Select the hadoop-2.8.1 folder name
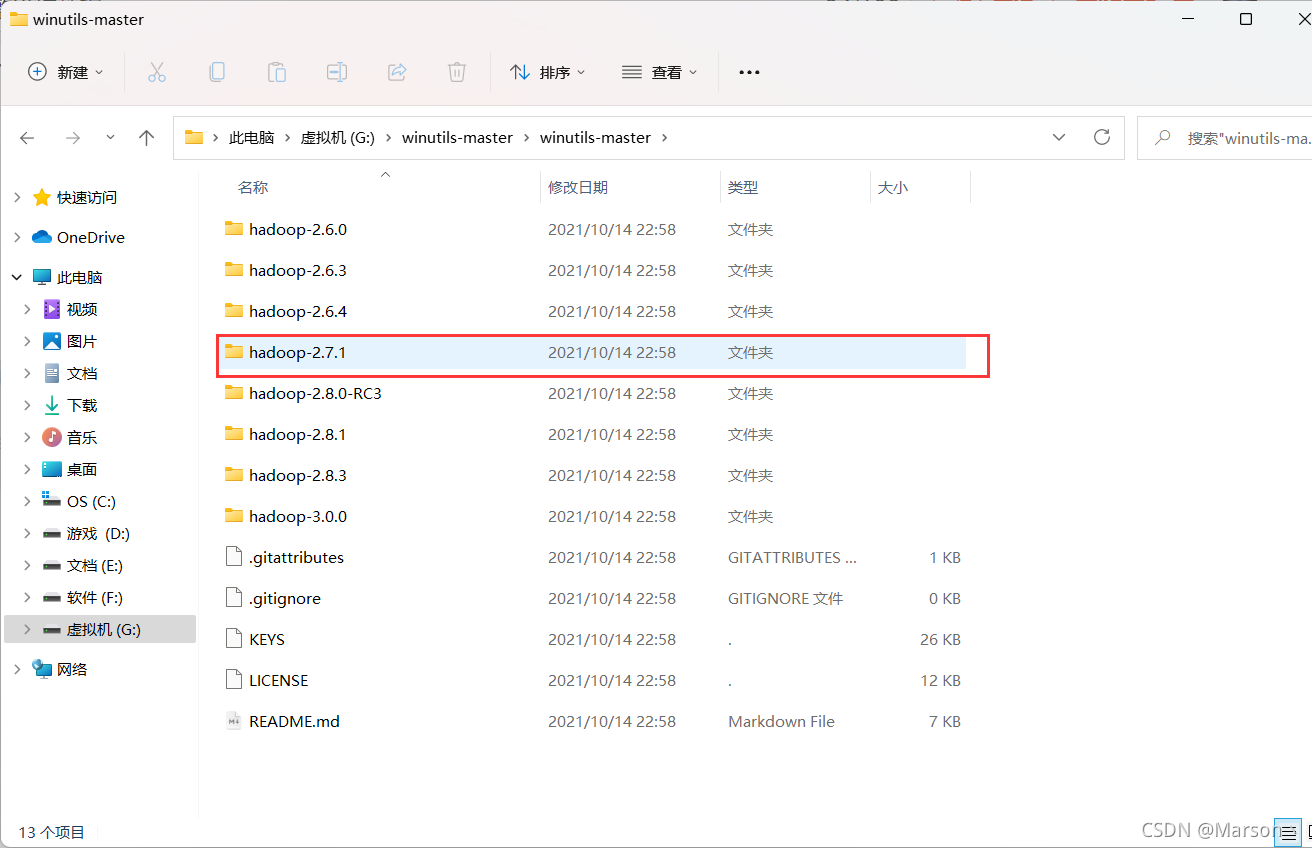The height and width of the screenshot is (848, 1312). (x=298, y=434)
